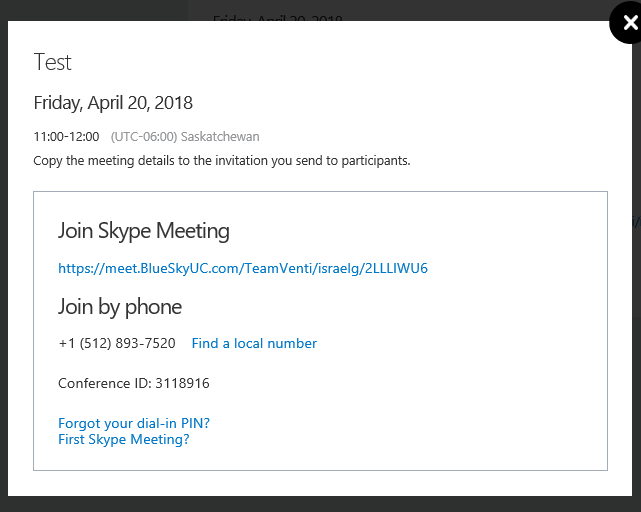Screen dimensions: 641x512
Task: Click the 11:00-12:00 meeting time text
Action: 66,137
